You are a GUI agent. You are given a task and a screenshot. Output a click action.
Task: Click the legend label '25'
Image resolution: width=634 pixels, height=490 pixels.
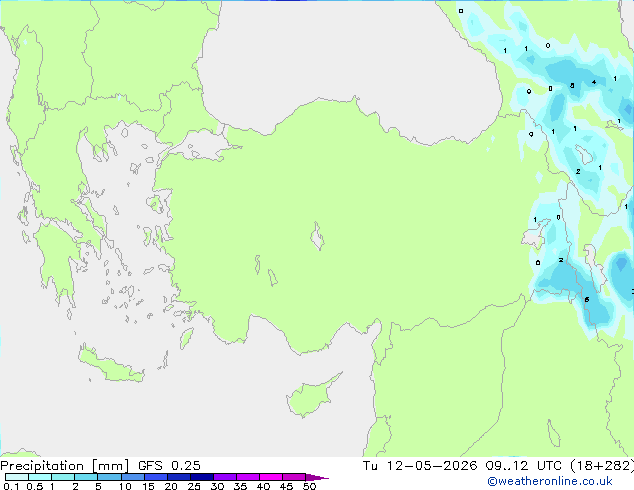pos(194,486)
